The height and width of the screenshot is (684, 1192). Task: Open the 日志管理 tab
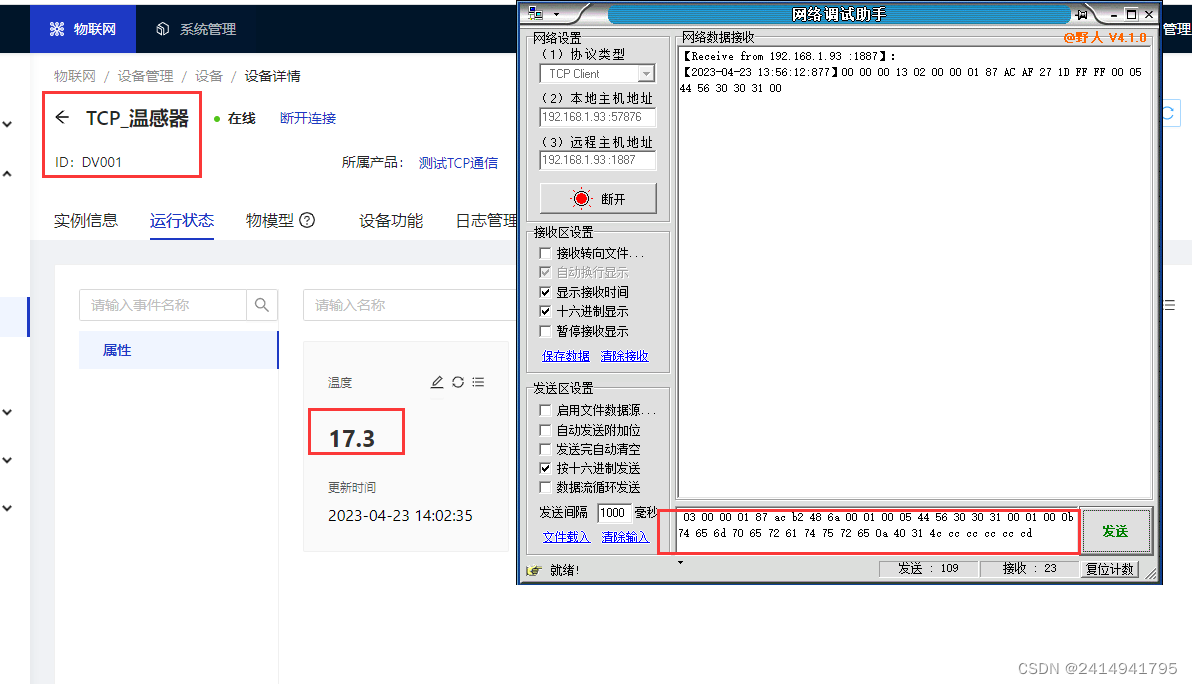pos(485,221)
